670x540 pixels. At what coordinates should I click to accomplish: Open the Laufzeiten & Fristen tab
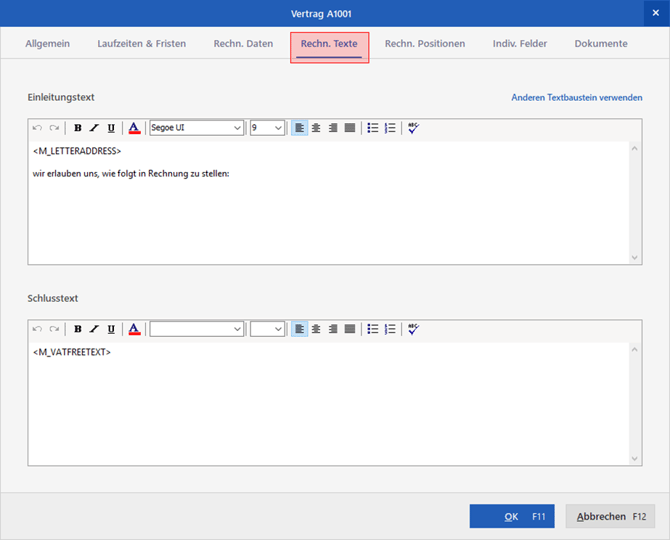pyautogui.click(x=141, y=44)
